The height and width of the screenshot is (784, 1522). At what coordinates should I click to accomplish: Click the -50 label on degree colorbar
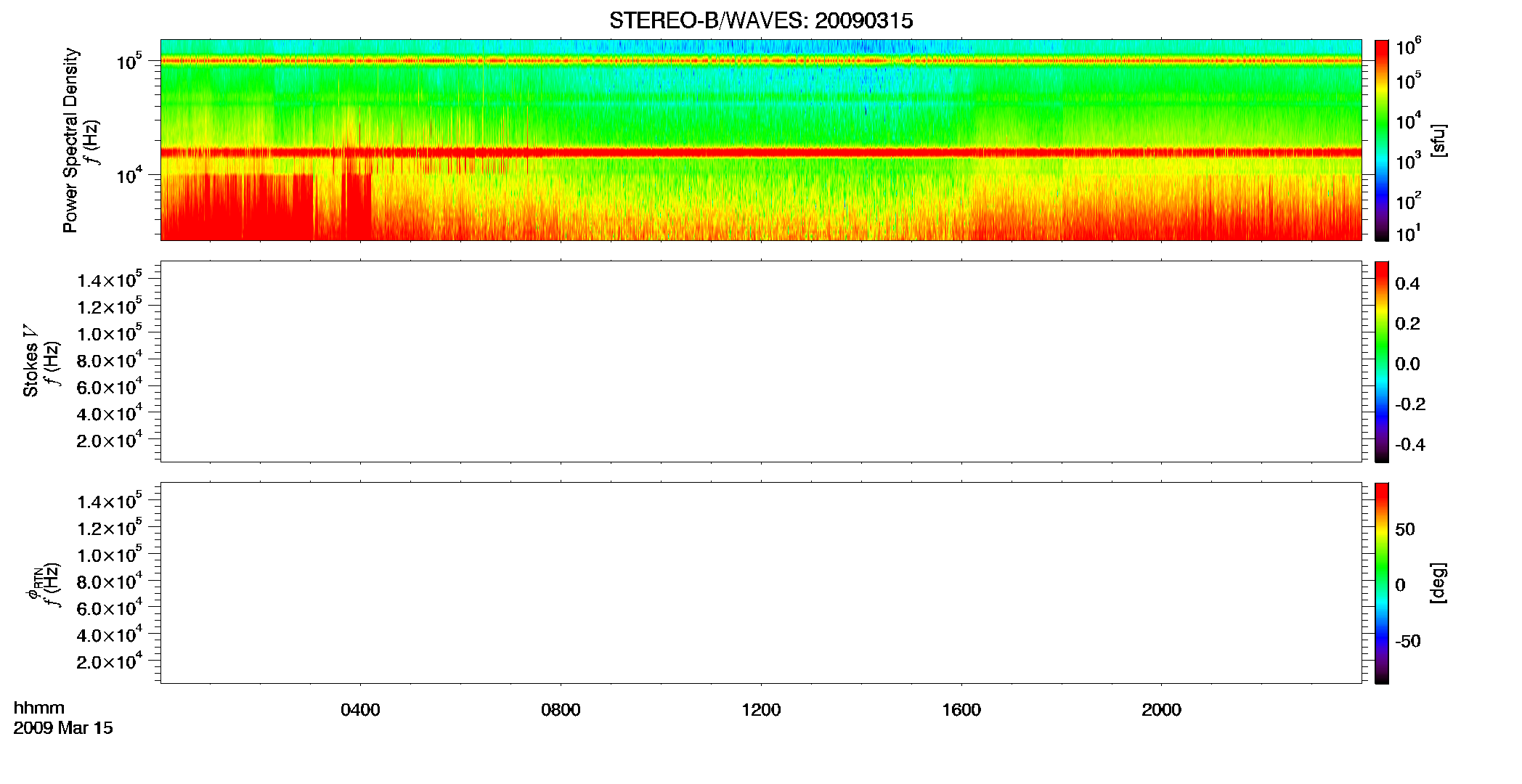pos(1408,641)
